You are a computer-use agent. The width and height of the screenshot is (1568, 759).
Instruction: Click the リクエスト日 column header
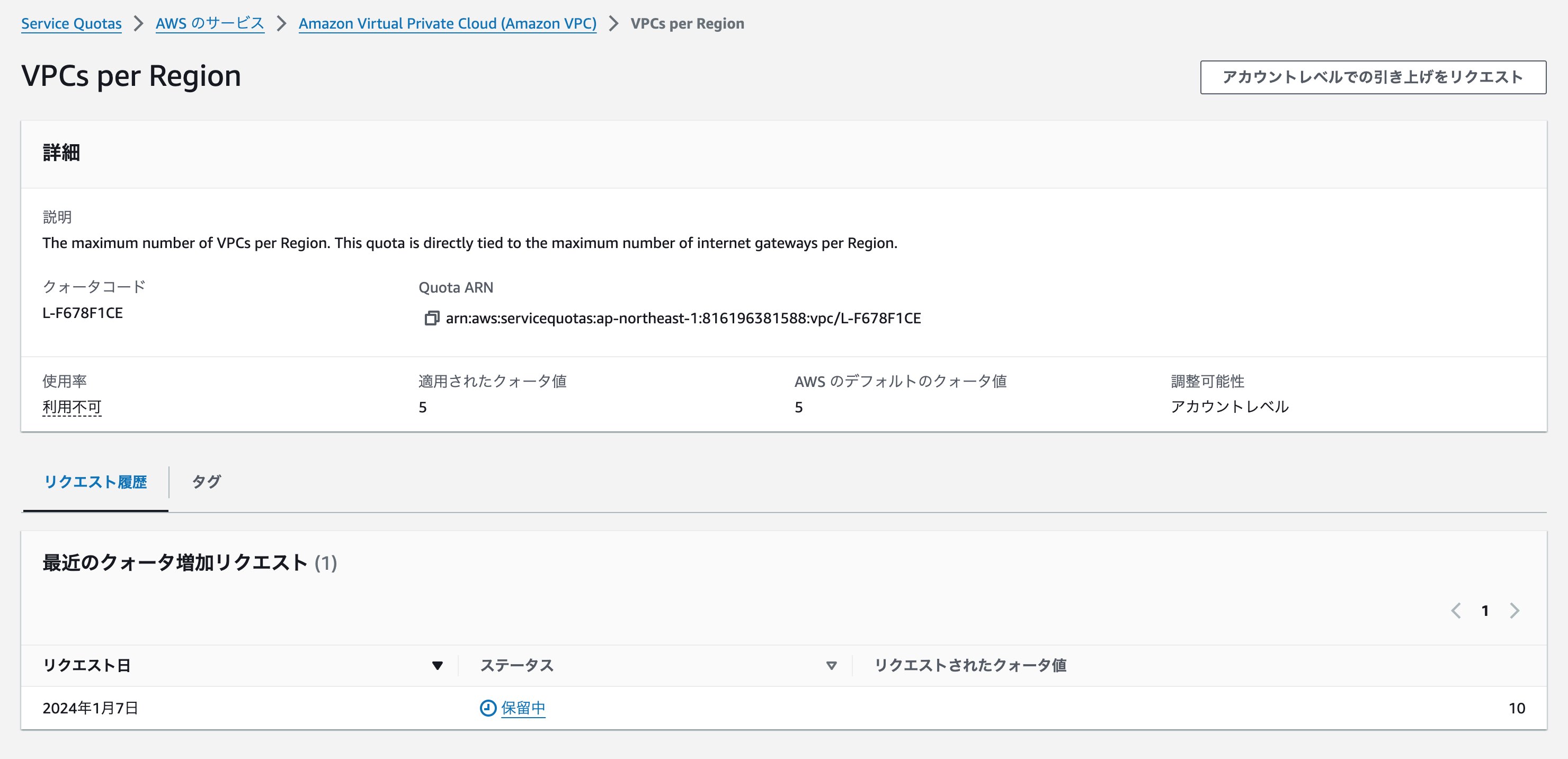(87, 665)
